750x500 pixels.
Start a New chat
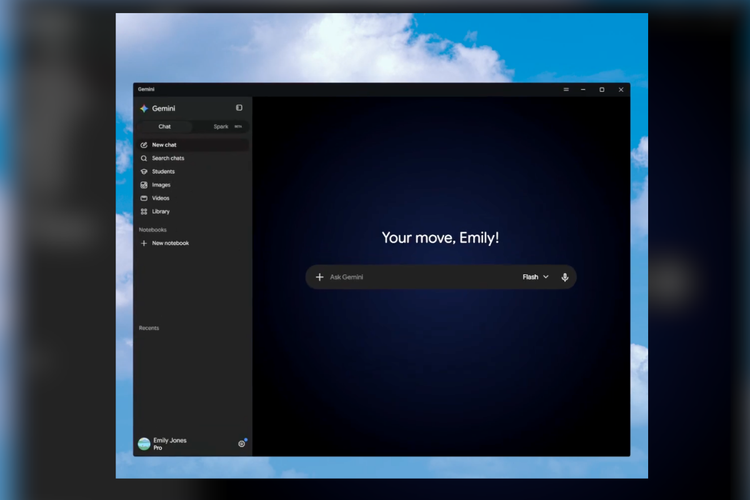pyautogui.click(x=193, y=145)
